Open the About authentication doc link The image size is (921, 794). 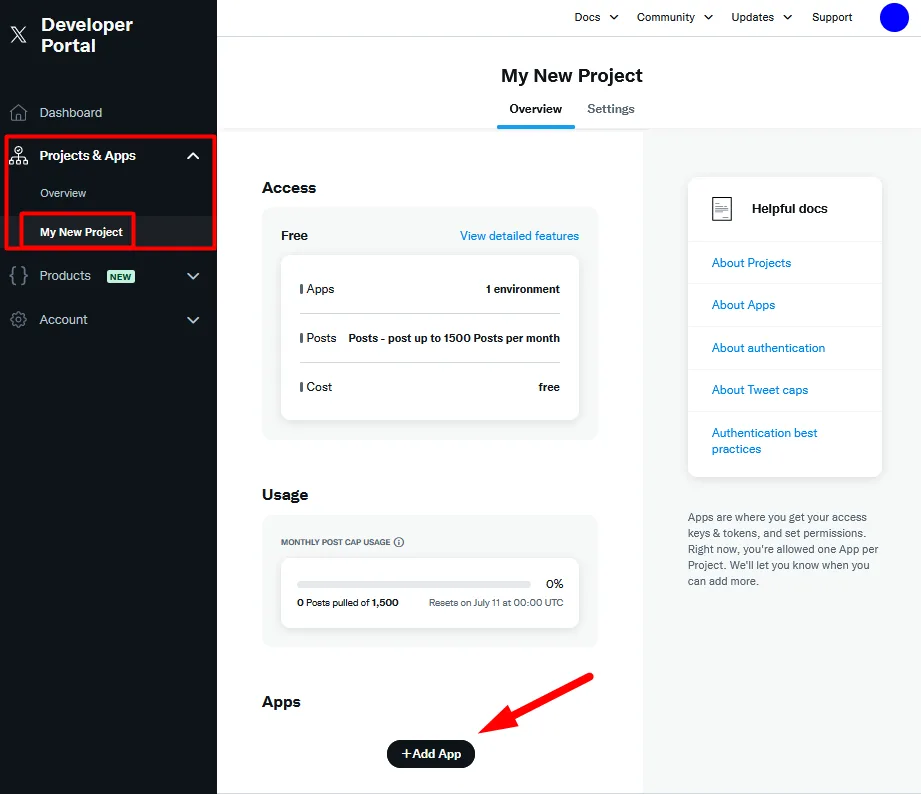pos(768,348)
